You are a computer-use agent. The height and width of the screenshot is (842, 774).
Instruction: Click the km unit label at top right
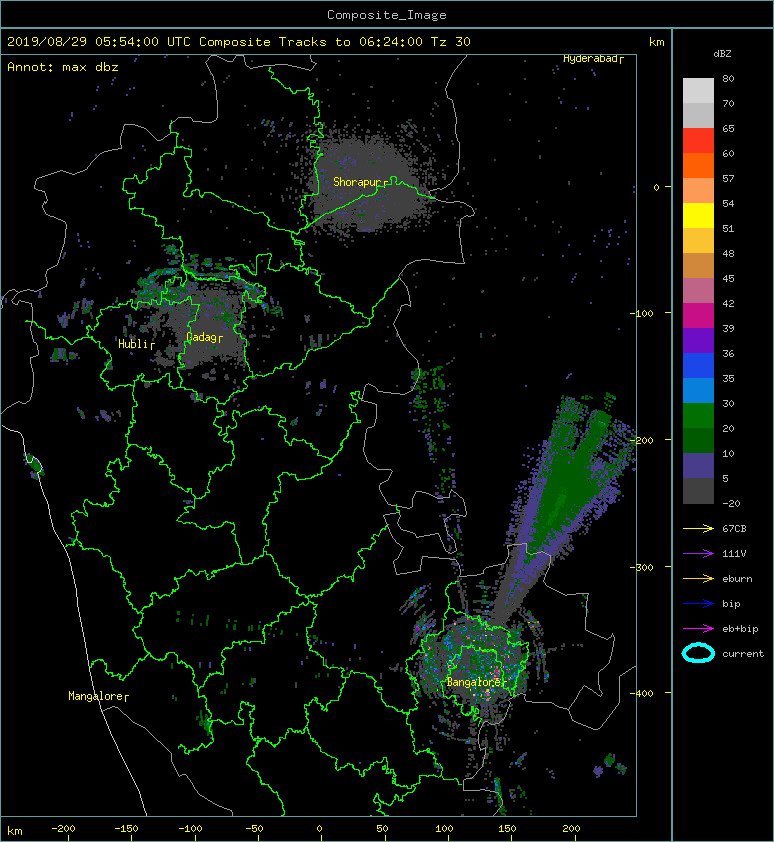click(x=656, y=42)
